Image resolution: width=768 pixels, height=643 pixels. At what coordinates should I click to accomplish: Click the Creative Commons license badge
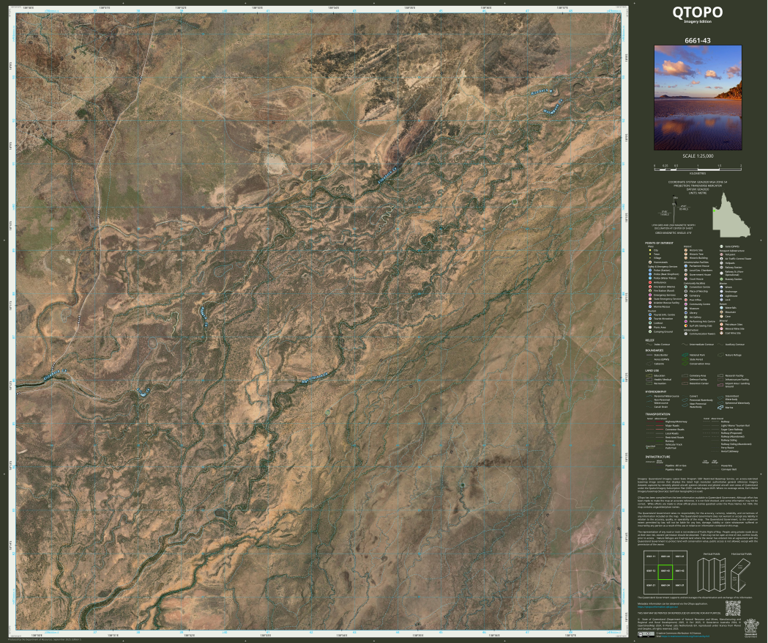click(646, 634)
